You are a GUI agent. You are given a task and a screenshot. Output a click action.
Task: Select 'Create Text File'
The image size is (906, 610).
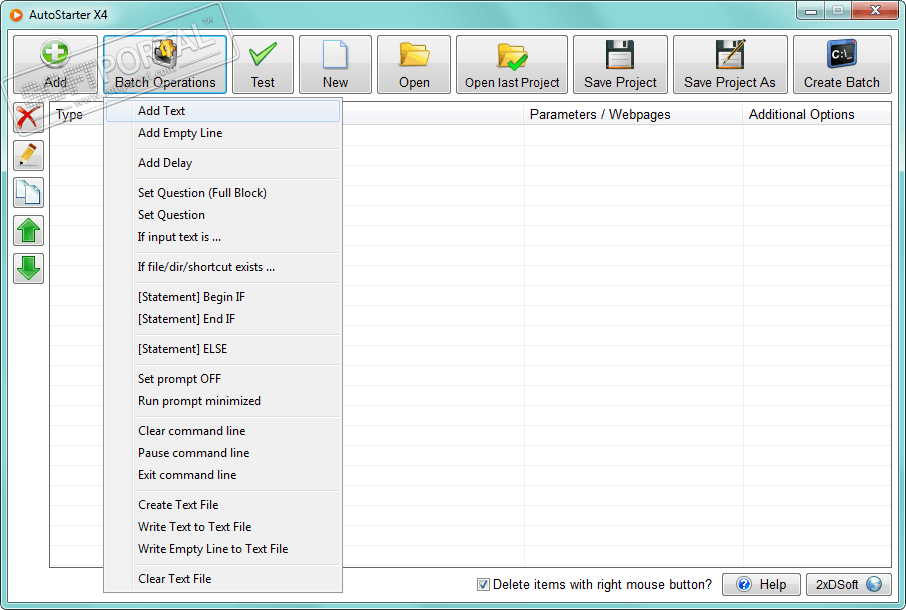(223, 505)
